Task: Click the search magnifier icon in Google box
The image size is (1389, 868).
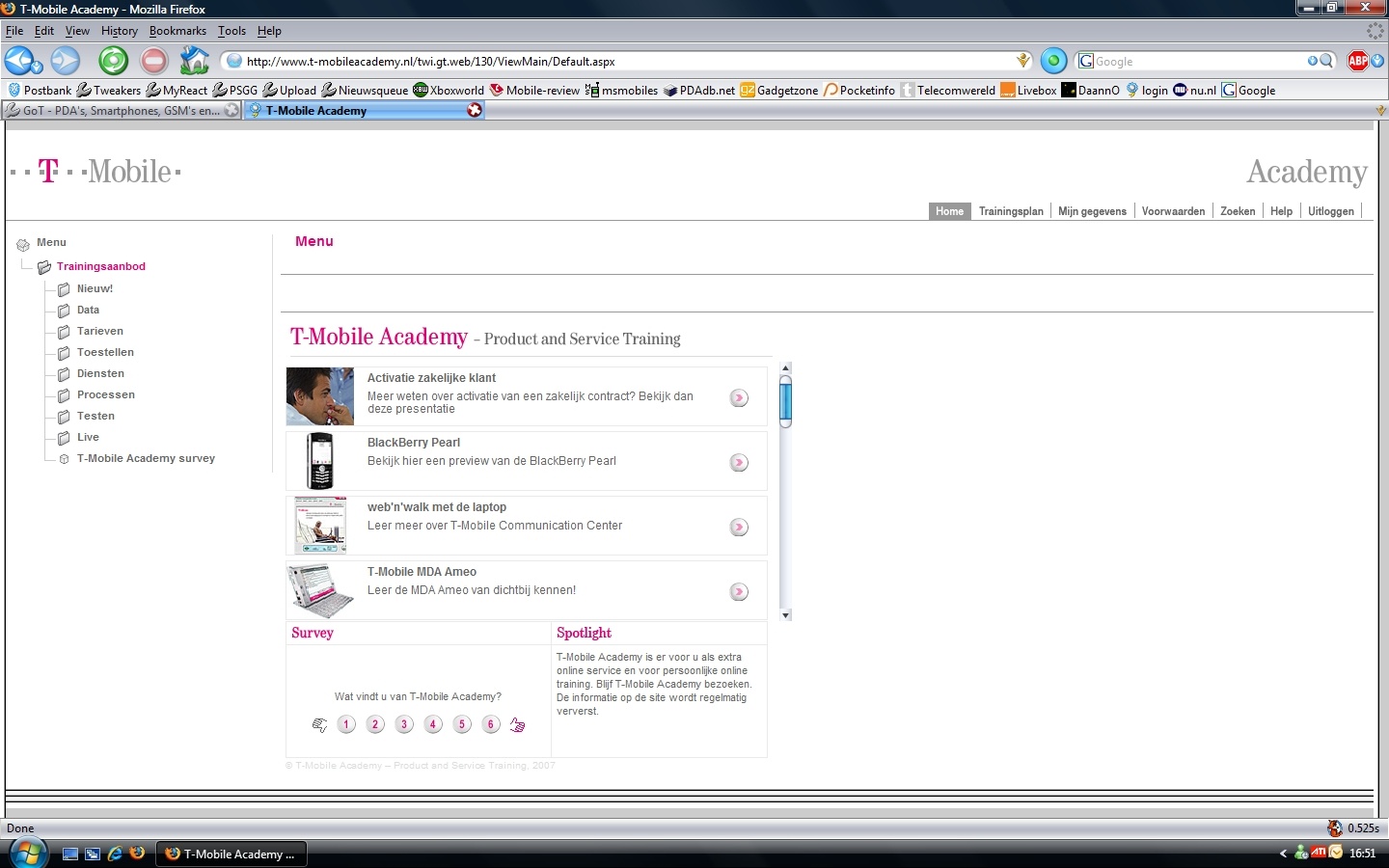Action: pos(1326,61)
